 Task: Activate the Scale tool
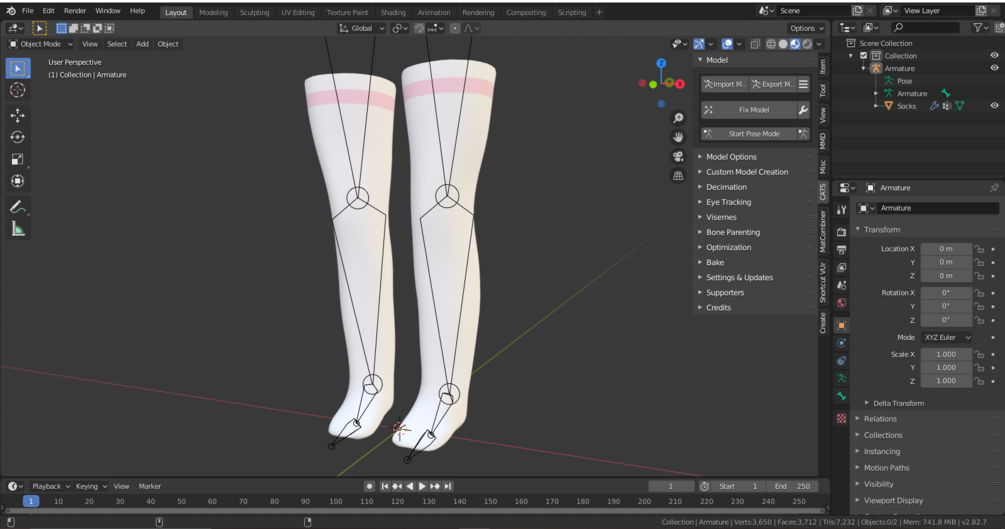coord(17,159)
